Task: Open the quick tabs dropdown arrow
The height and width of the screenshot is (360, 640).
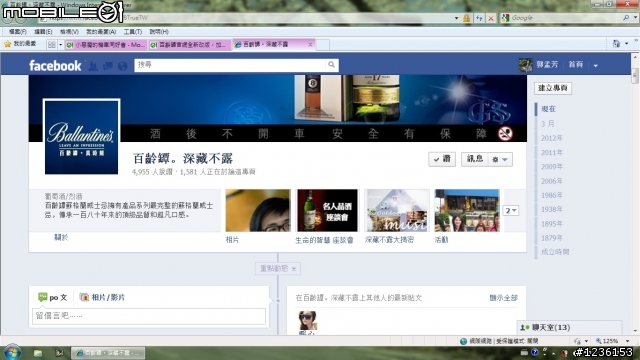Action: click(60, 44)
